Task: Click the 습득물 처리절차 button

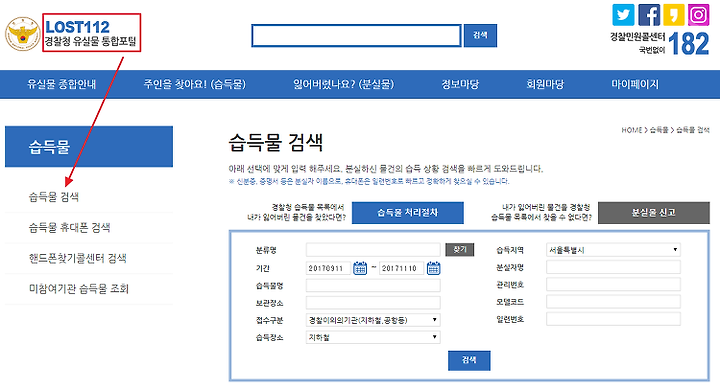Action: point(408,213)
